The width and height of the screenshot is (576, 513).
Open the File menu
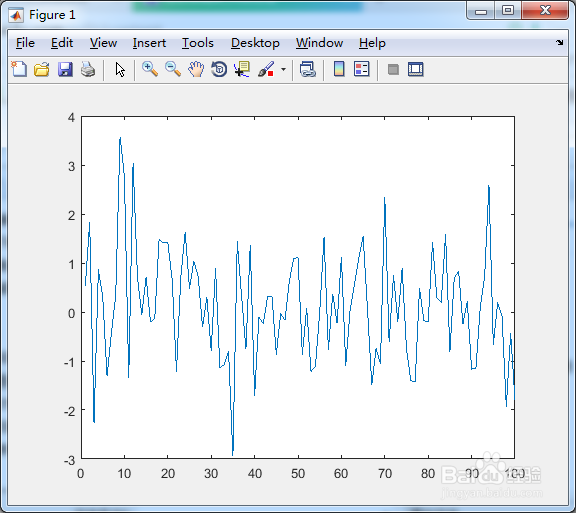click(x=25, y=43)
